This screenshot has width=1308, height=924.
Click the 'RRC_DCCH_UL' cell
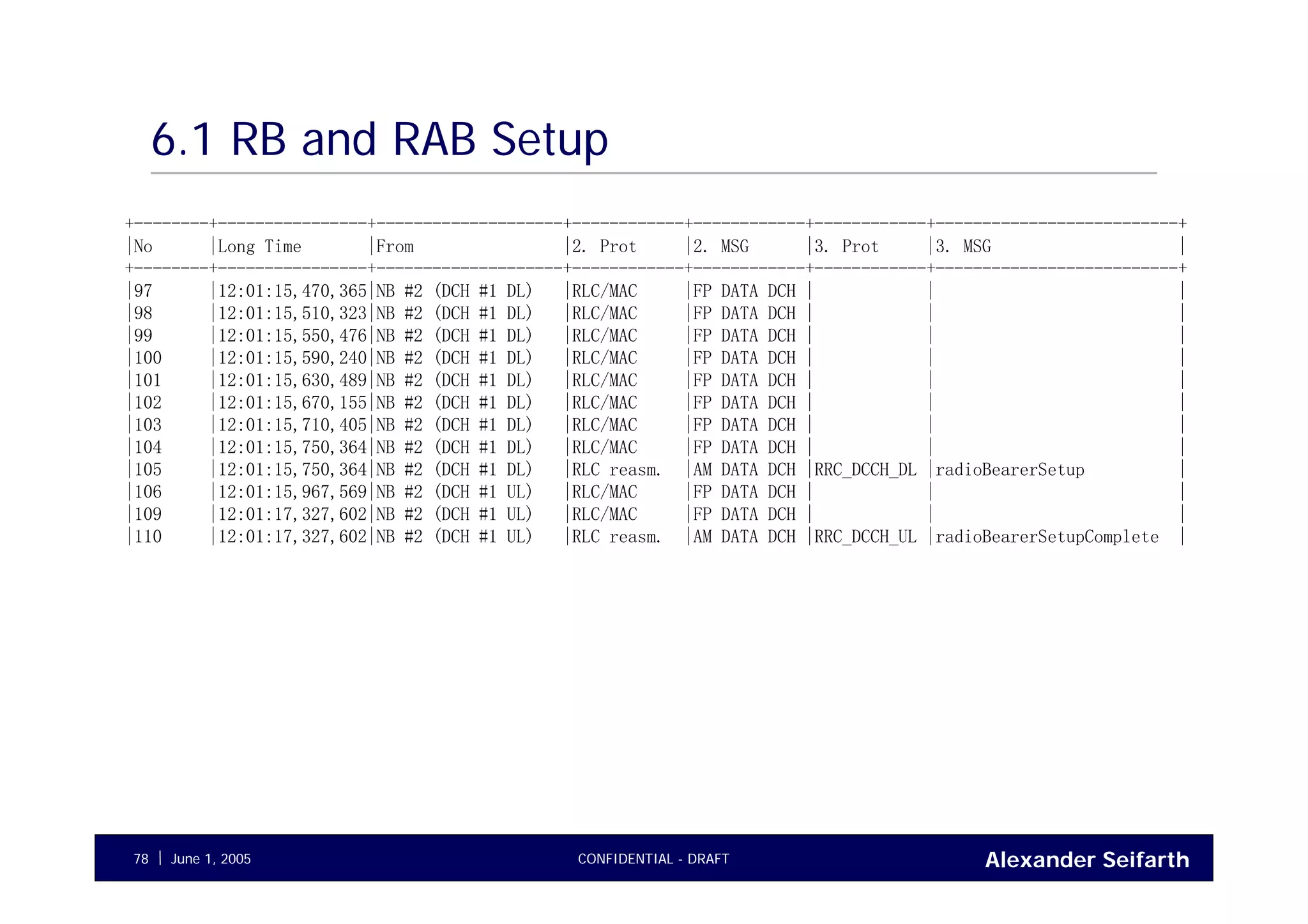click(865, 538)
